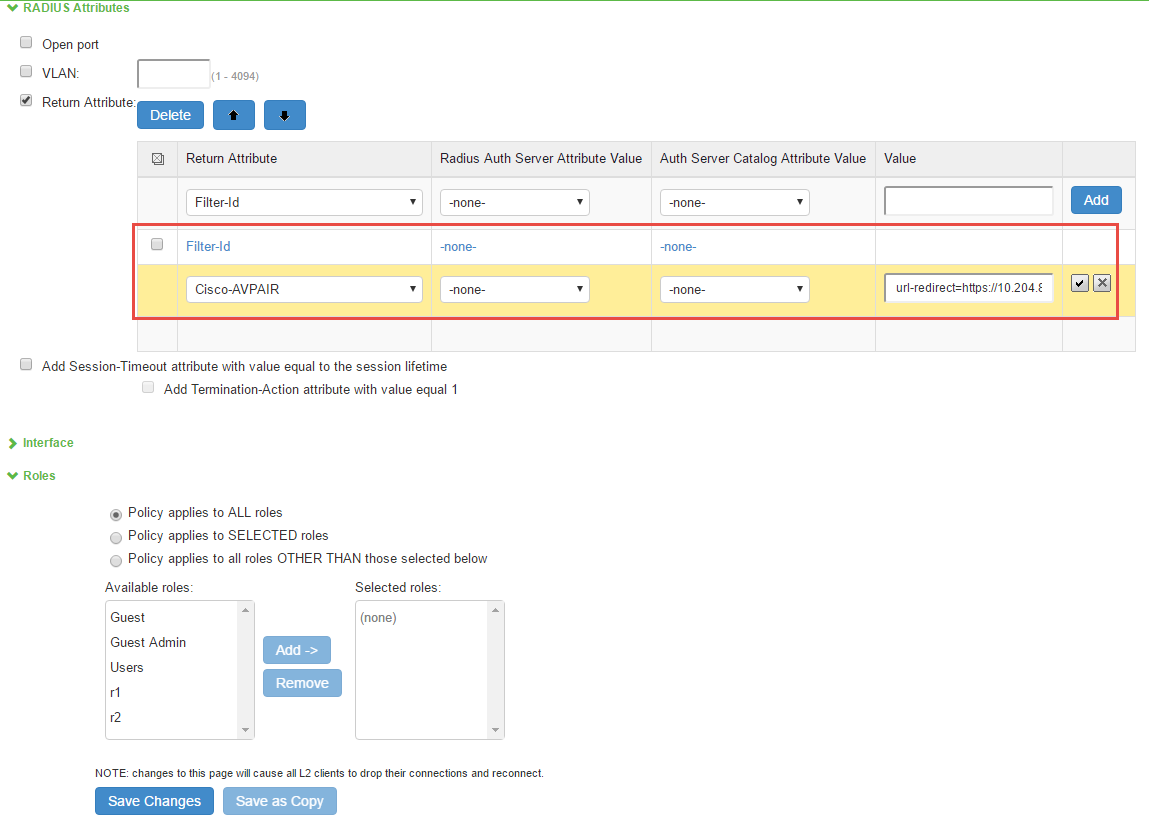Select Policy applies to ALL roles

(x=116, y=515)
